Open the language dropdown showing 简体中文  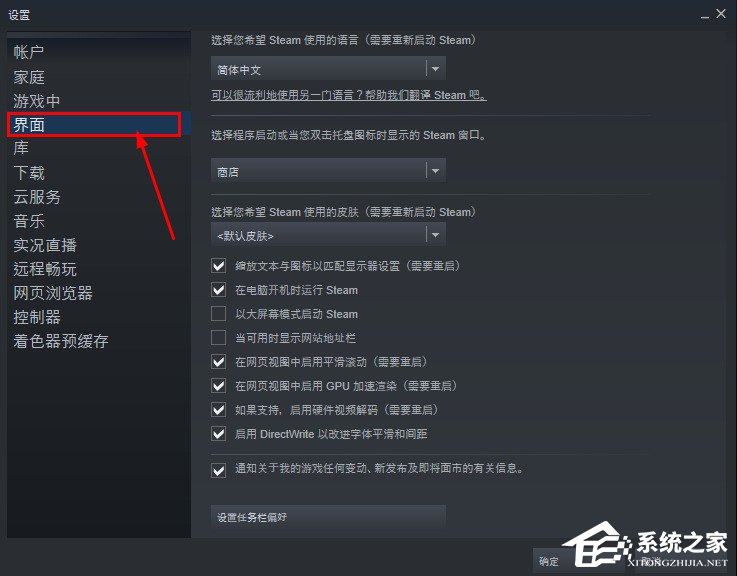(328, 69)
